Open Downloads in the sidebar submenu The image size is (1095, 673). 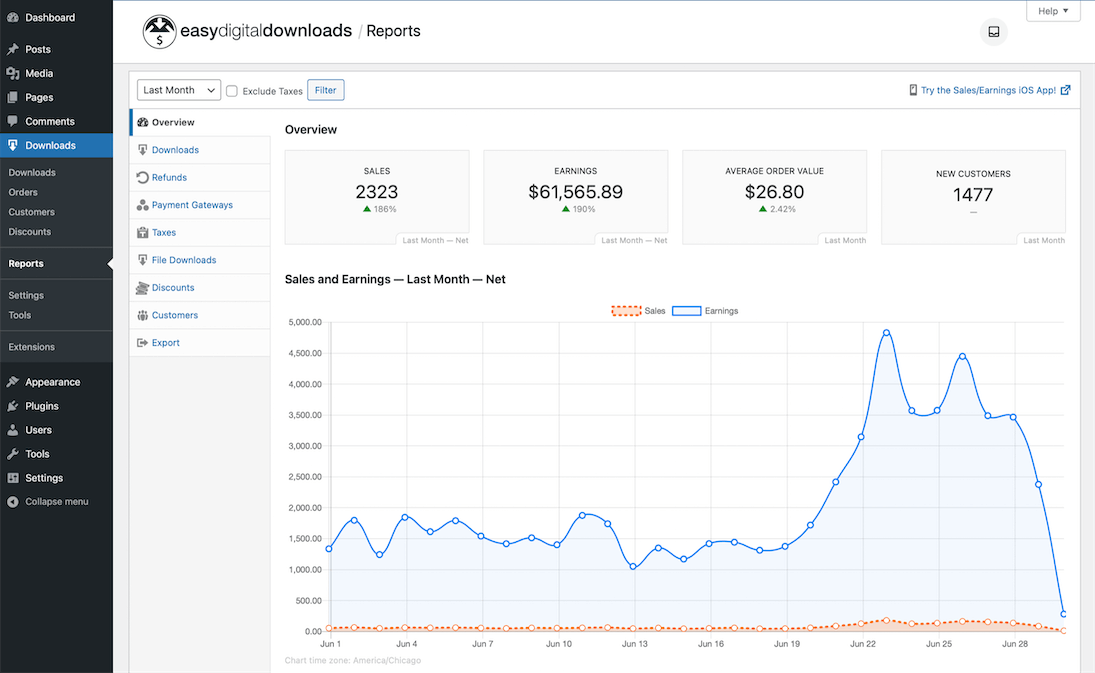tap(32, 172)
